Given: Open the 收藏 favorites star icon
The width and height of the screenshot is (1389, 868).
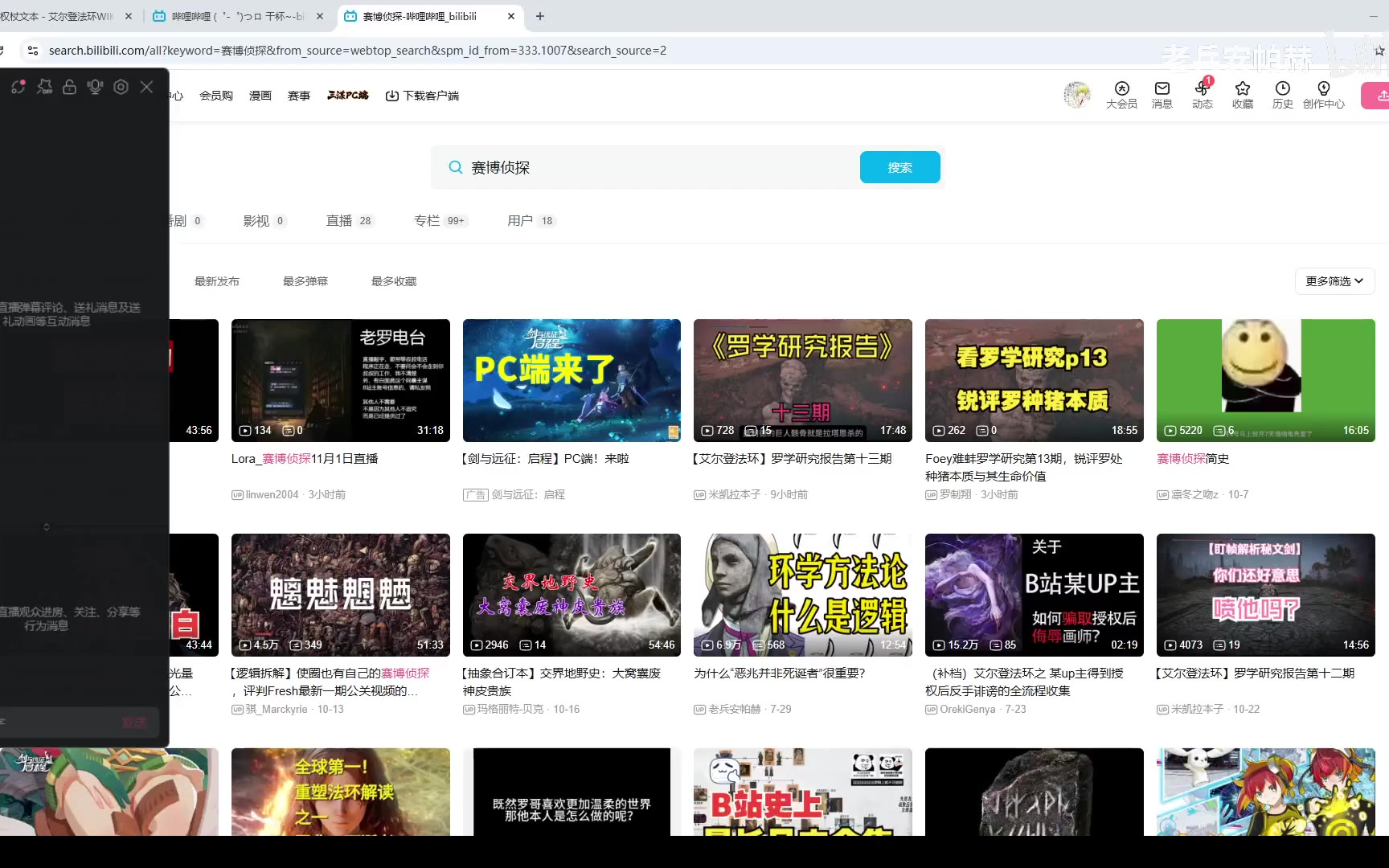Looking at the screenshot, I should pyautogui.click(x=1242, y=94).
